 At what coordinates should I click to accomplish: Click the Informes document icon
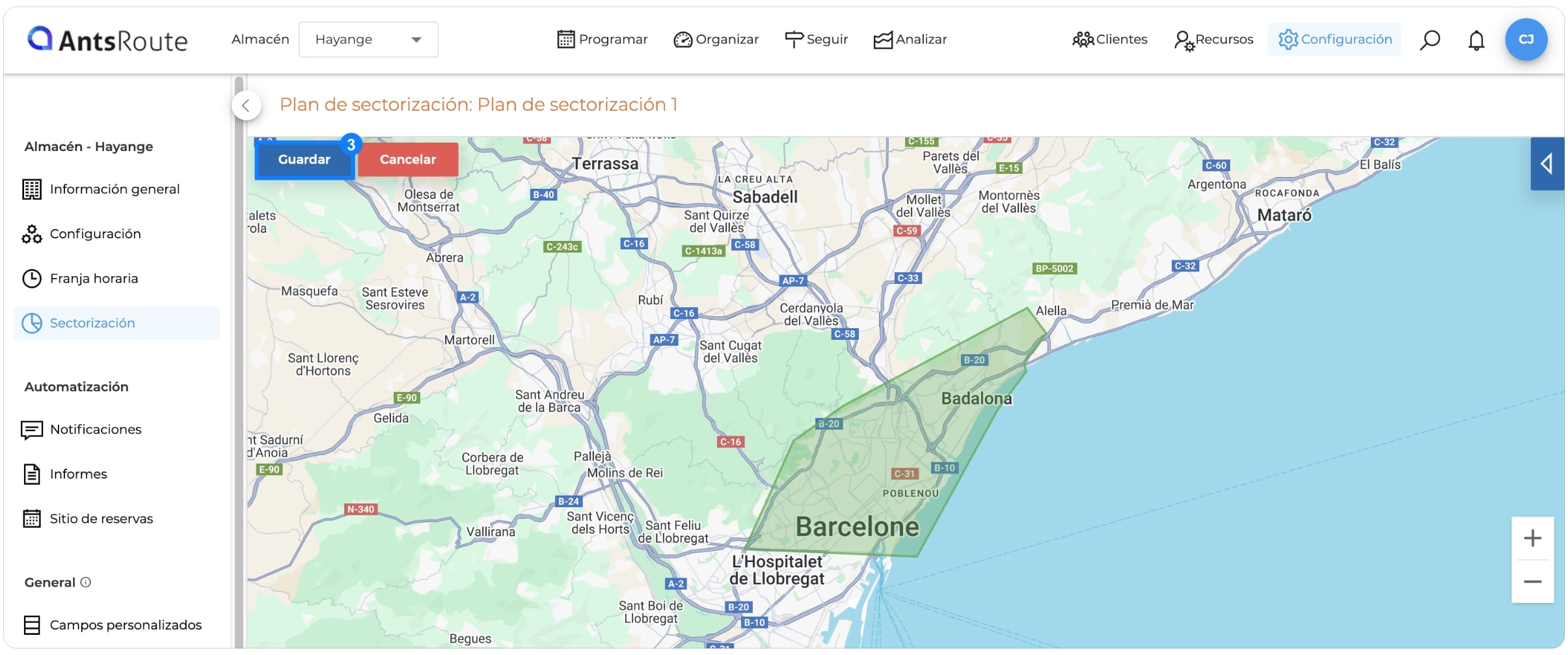click(x=32, y=474)
